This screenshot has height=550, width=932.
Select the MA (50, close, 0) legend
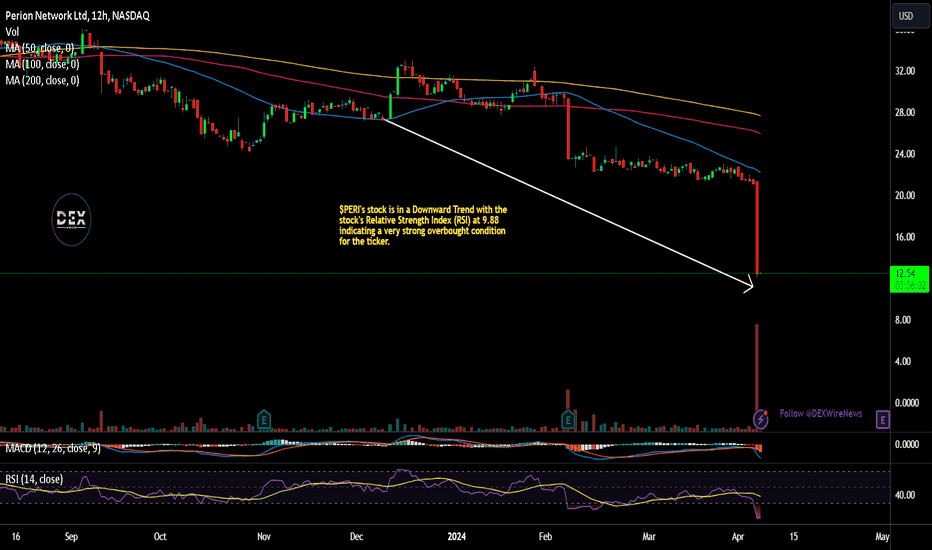pos(40,48)
